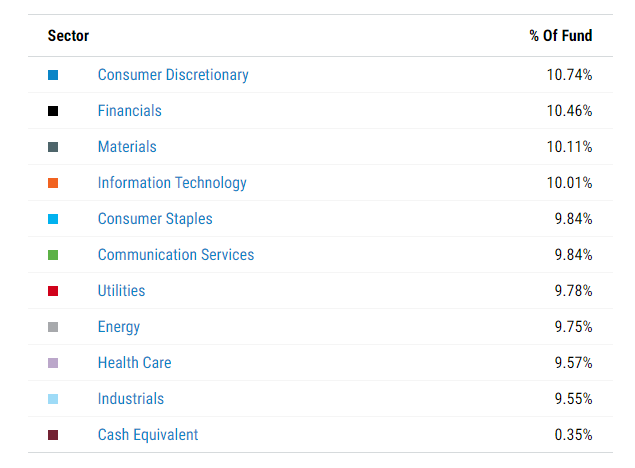Select the orange Information Technology swatch
The width and height of the screenshot is (635, 468).
pos(53,183)
